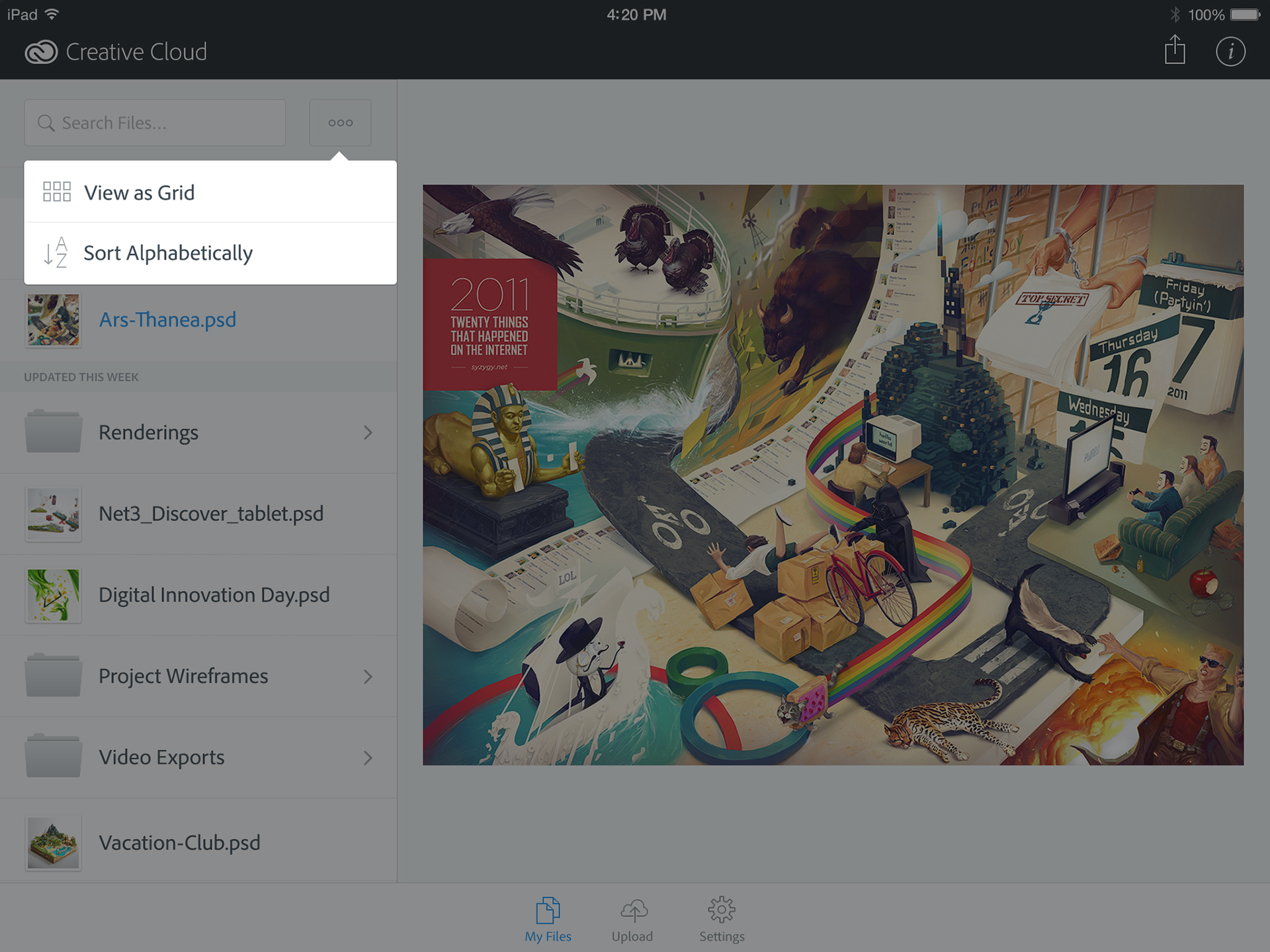1270x952 pixels.
Task: Tap the Creative Cloud logo icon
Action: tap(41, 52)
